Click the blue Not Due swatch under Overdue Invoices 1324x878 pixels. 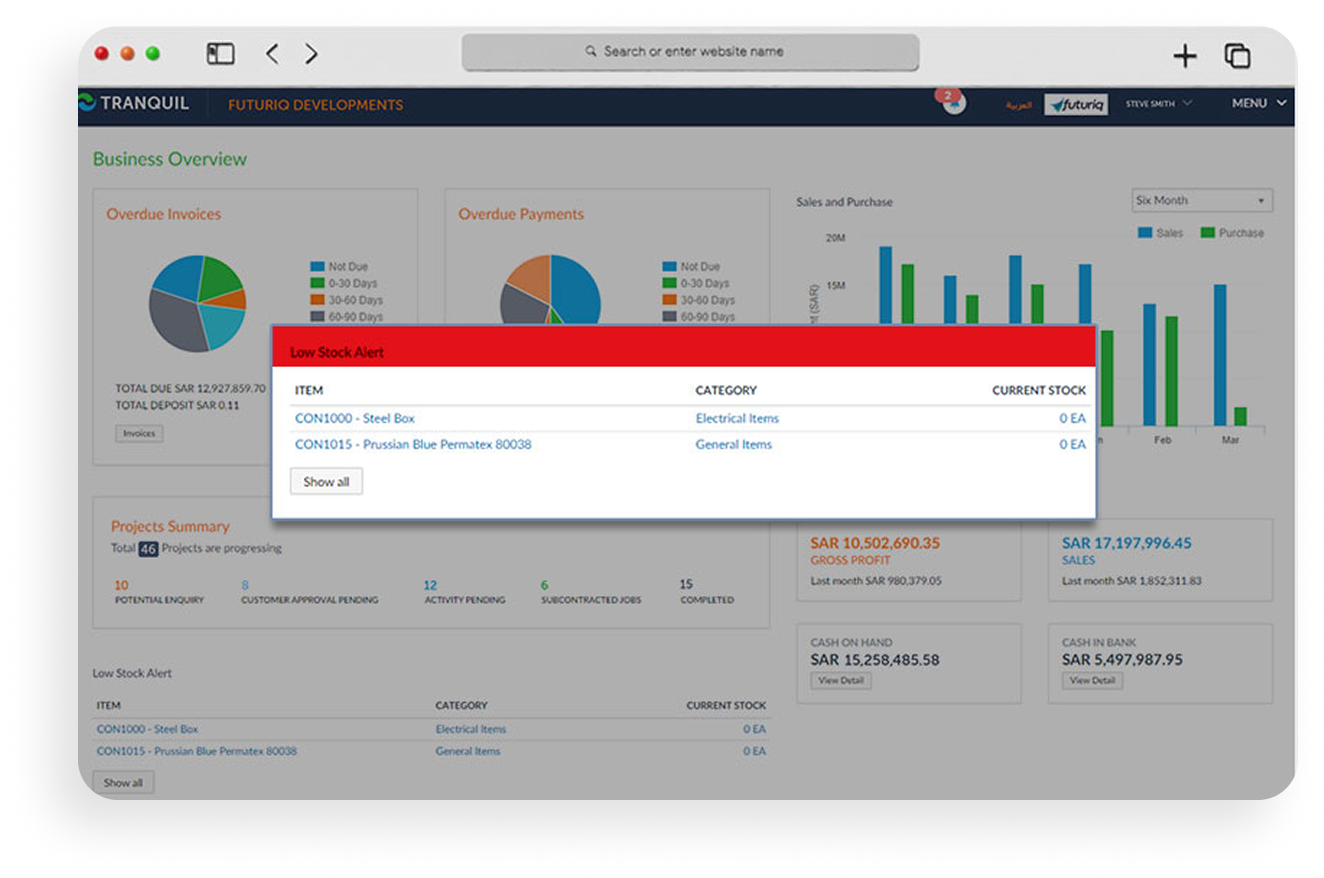317,267
